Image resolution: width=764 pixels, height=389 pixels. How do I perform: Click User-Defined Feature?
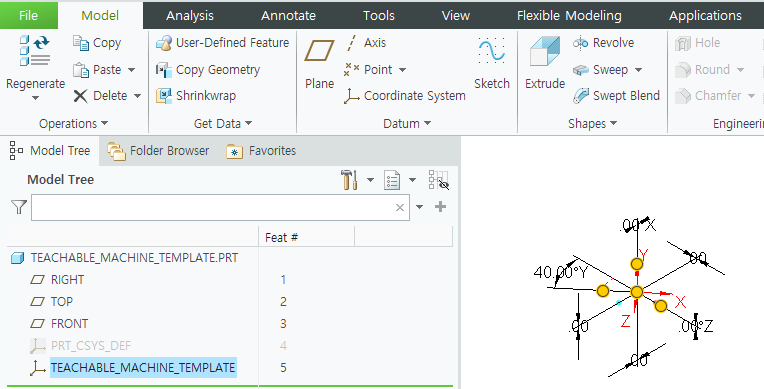(x=222, y=43)
